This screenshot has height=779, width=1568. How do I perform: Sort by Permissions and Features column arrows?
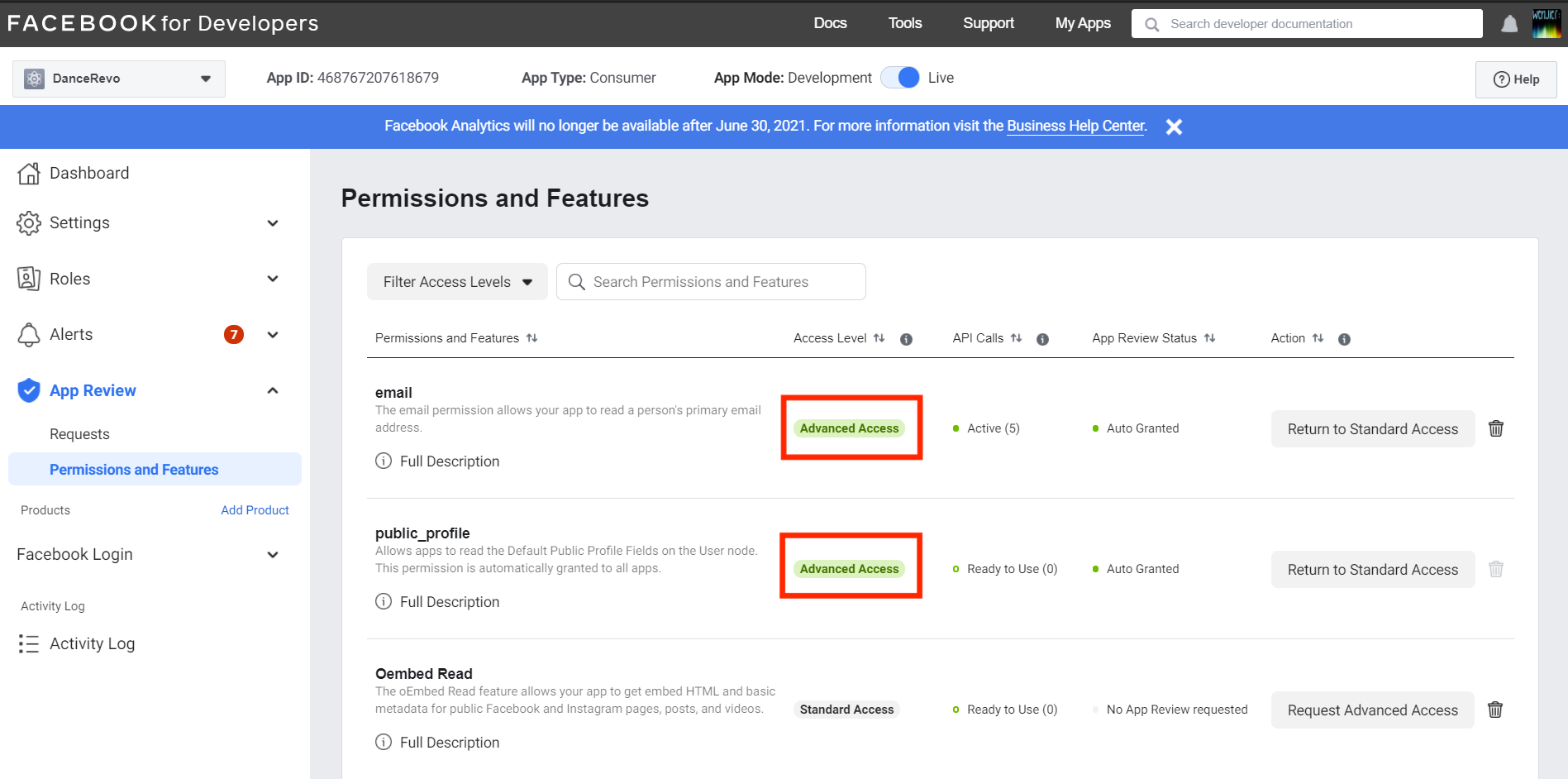pos(532,338)
